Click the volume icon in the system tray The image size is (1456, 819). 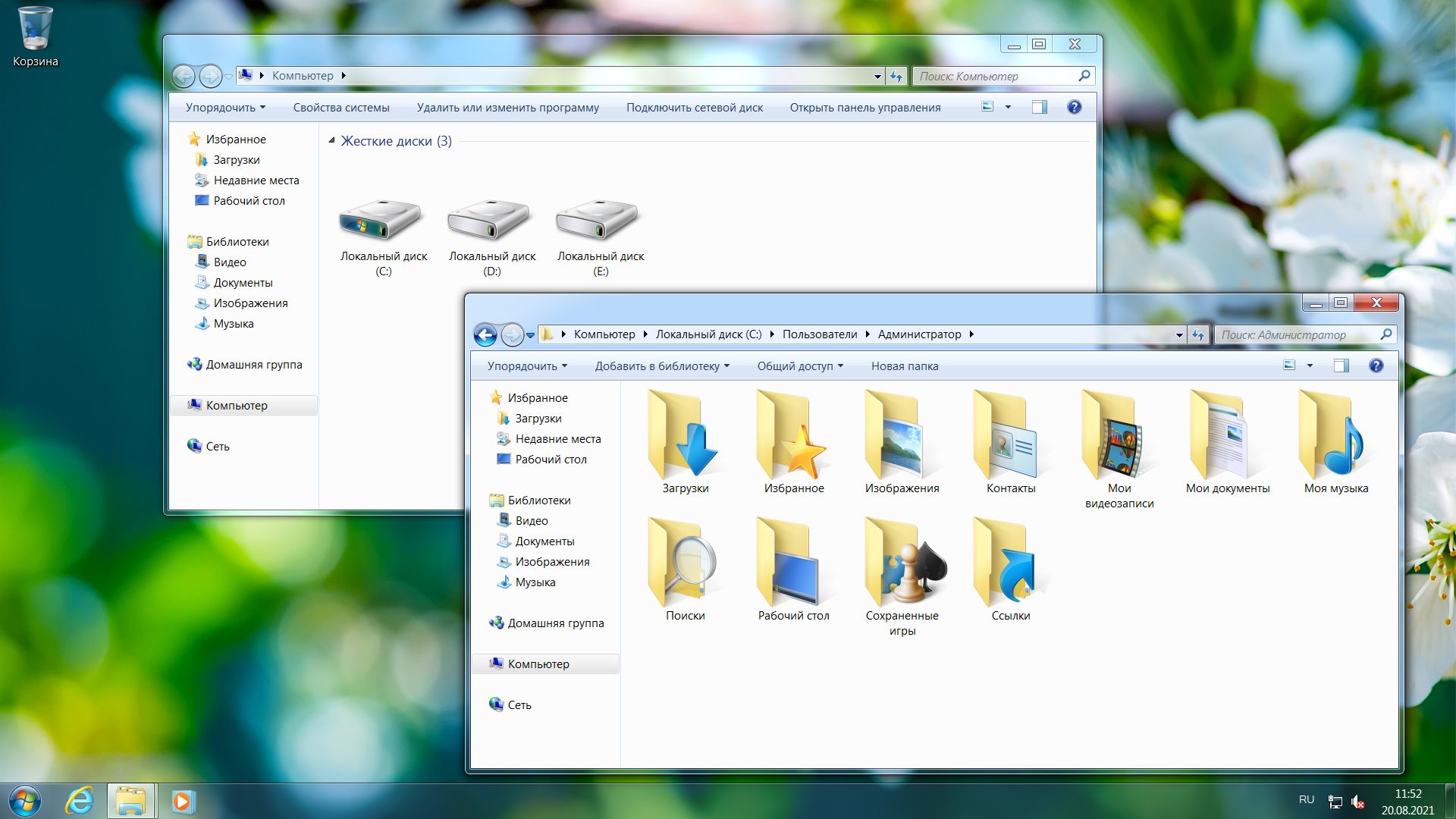pos(1357,802)
